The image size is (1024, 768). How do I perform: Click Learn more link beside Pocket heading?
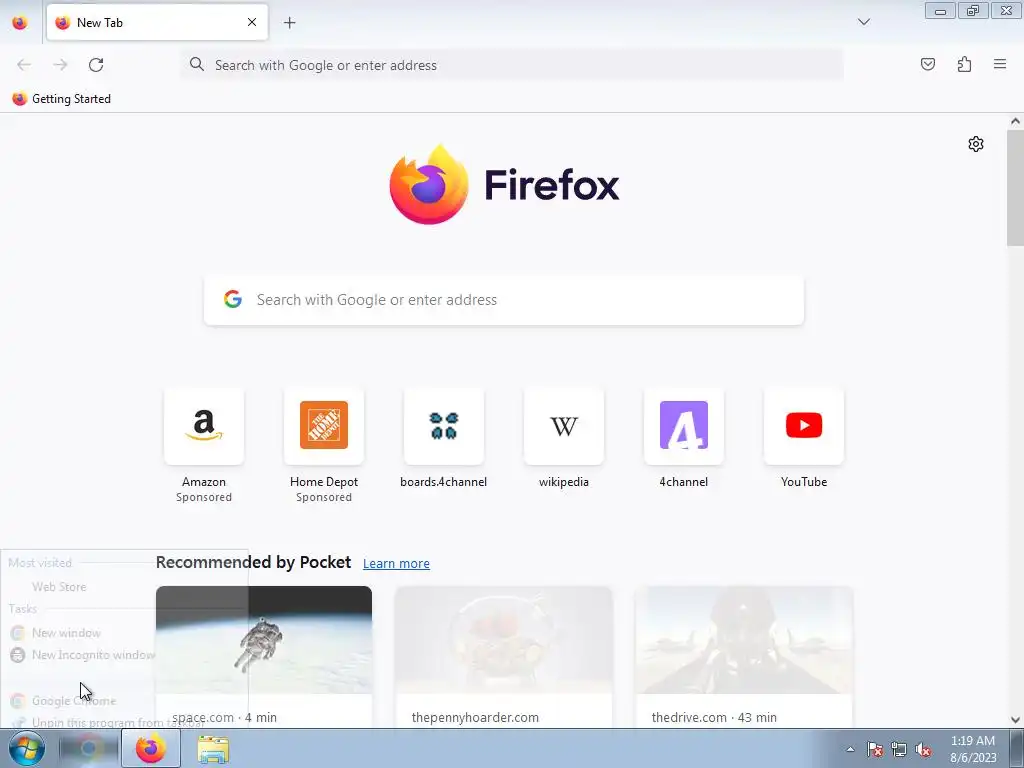tap(396, 564)
